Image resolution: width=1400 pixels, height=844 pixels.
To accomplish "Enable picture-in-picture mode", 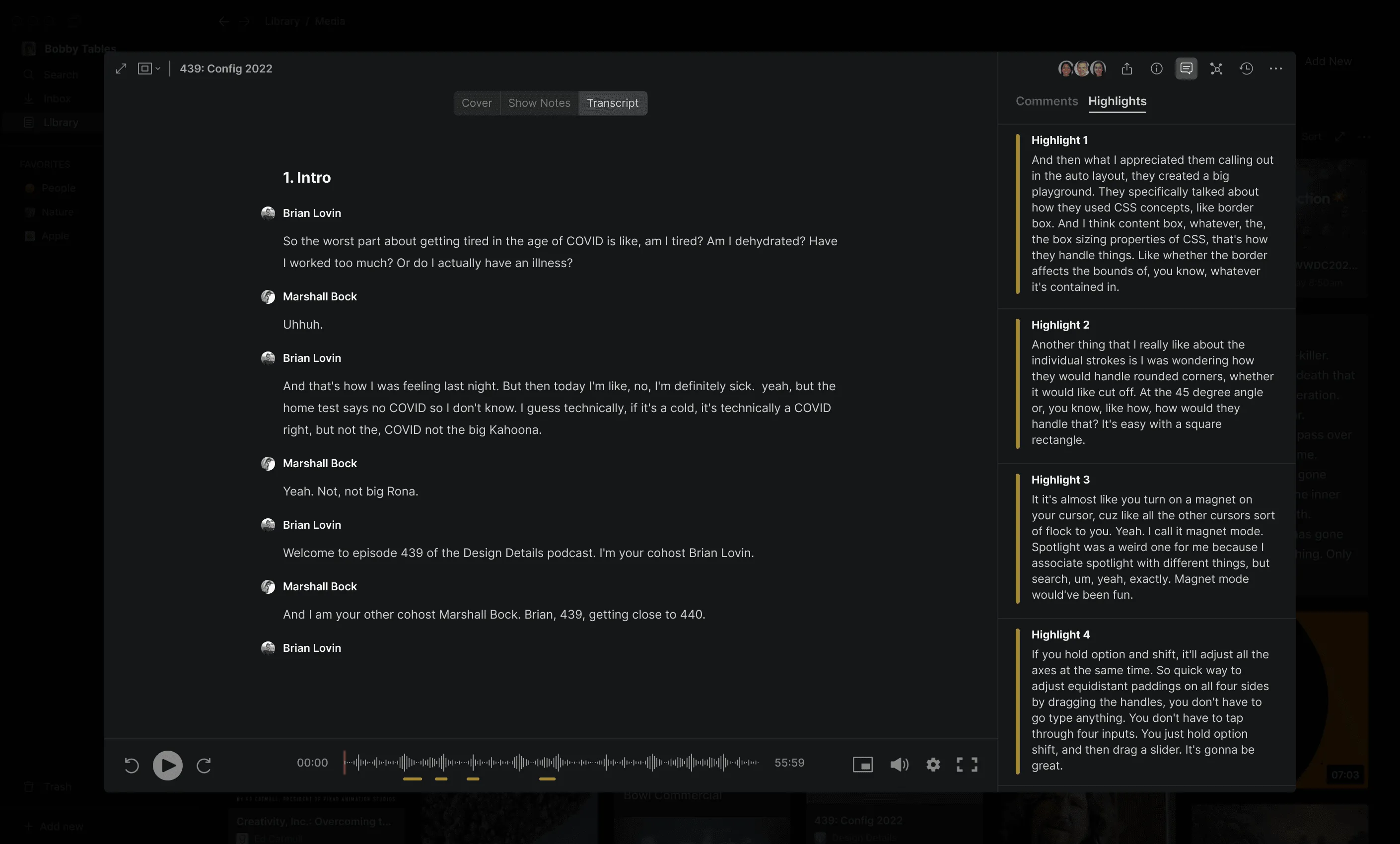I will [862, 765].
